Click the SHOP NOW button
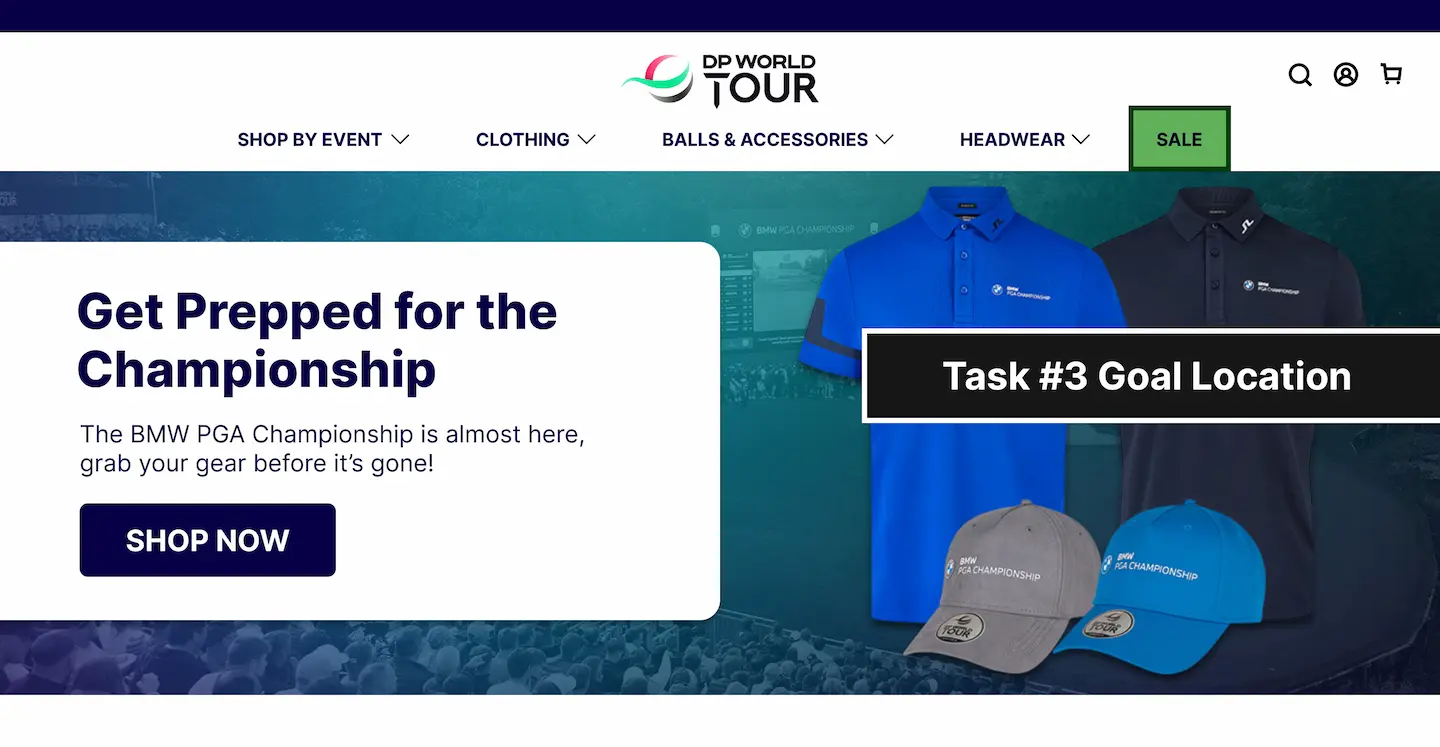1440x747 pixels. 208,540
